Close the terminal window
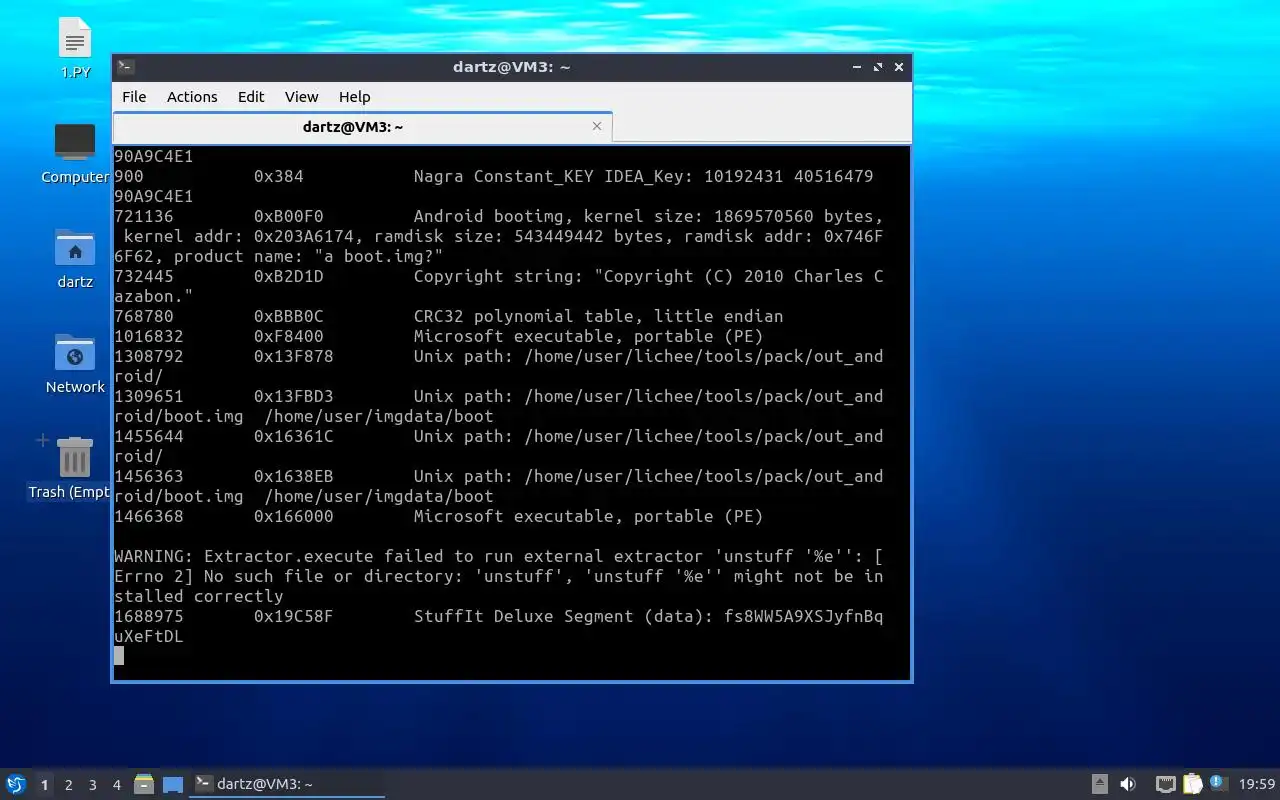Viewport: 1280px width, 800px height. [899, 67]
